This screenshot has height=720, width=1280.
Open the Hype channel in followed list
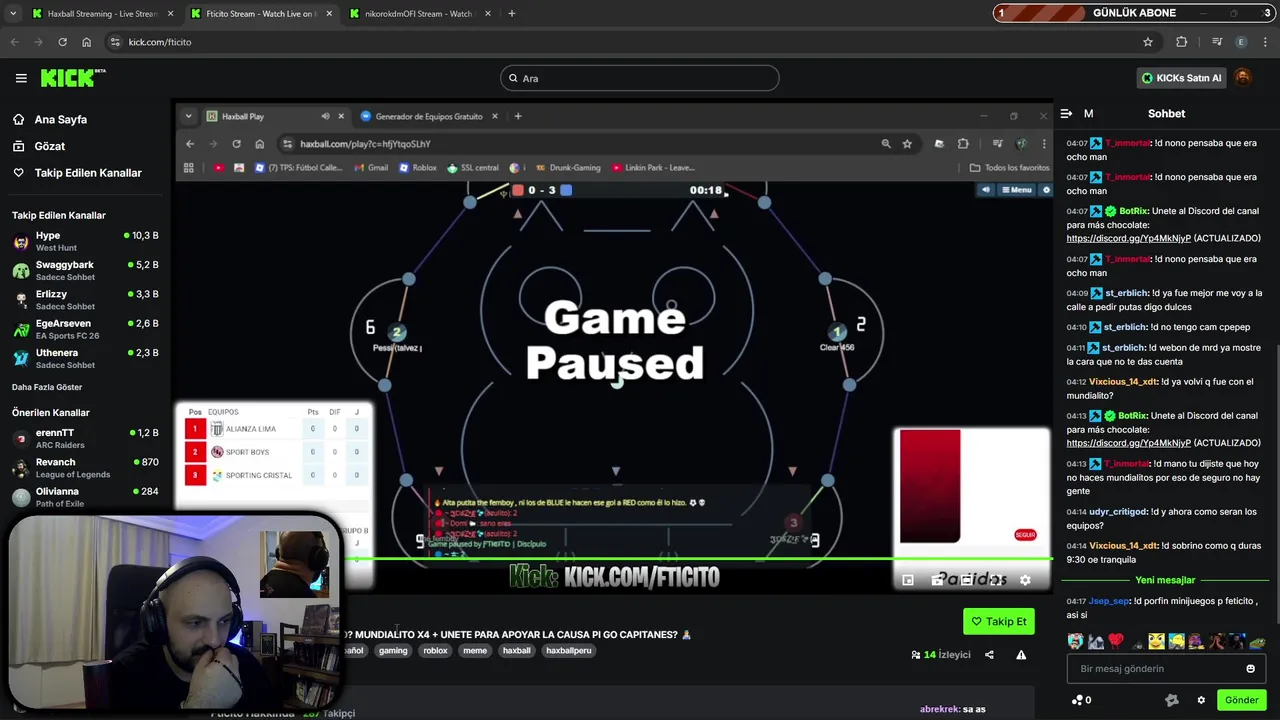(85, 241)
